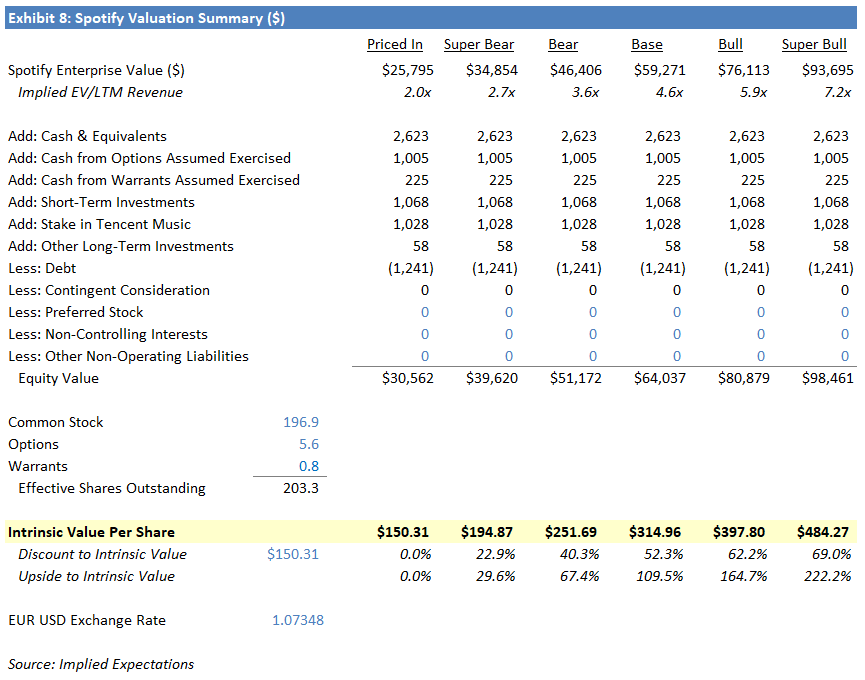This screenshot has width=865, height=680.
Task: Select per-share value $484.27
Action: click(x=823, y=532)
